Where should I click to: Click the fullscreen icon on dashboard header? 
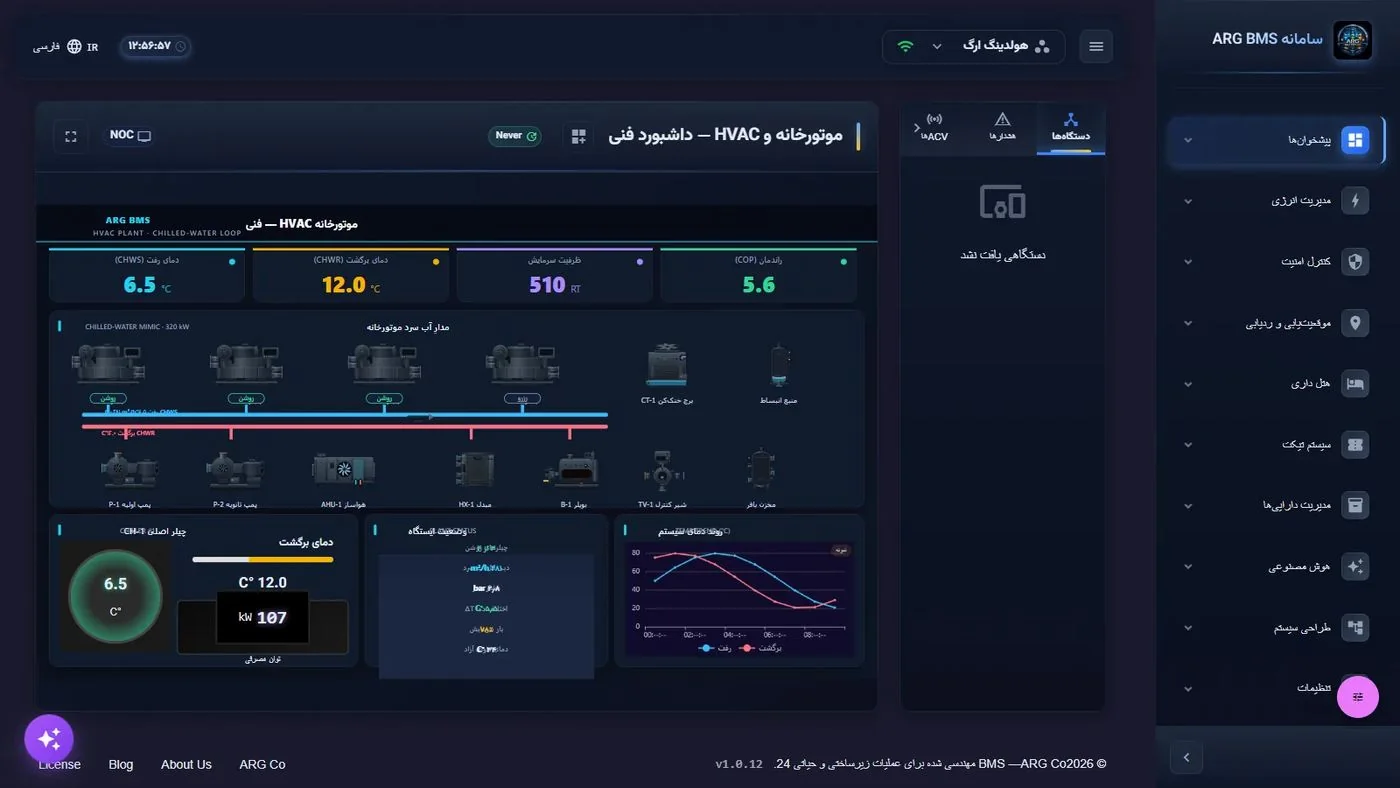coord(71,136)
